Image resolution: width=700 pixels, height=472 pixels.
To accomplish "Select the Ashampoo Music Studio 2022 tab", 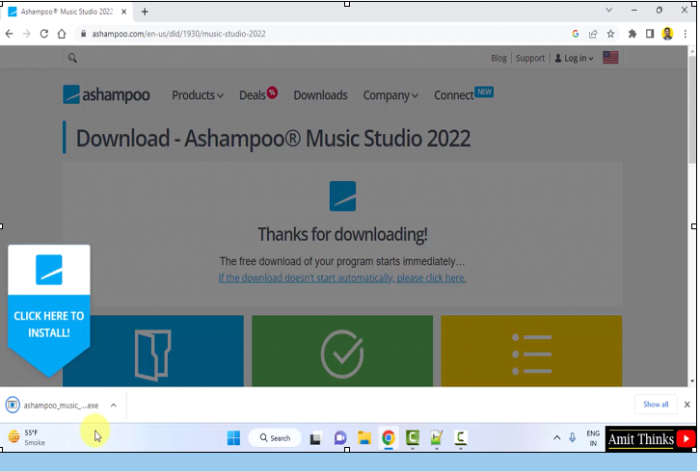I will coord(67,12).
